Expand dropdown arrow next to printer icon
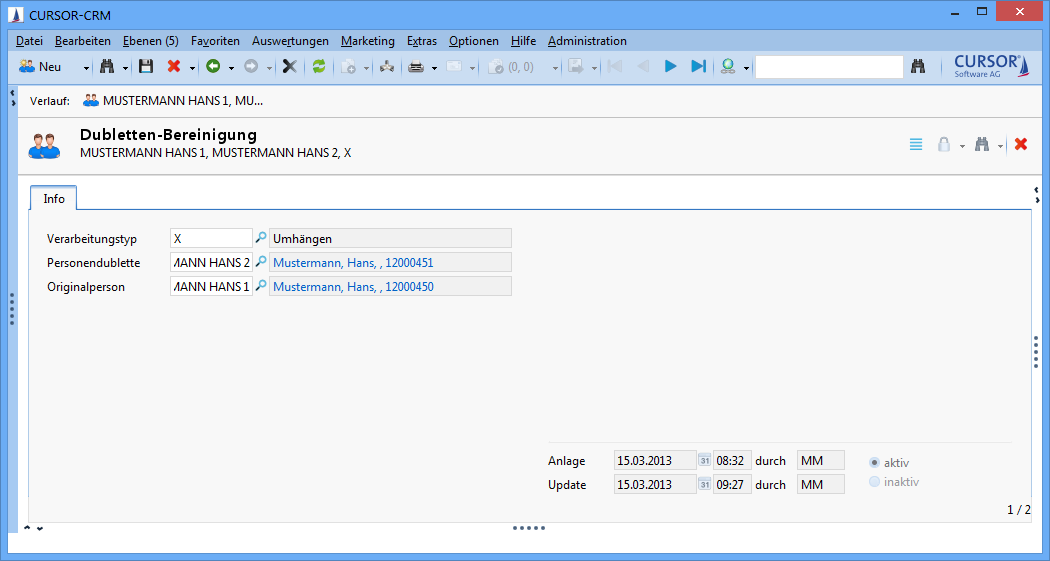1050x561 pixels. (x=434, y=68)
